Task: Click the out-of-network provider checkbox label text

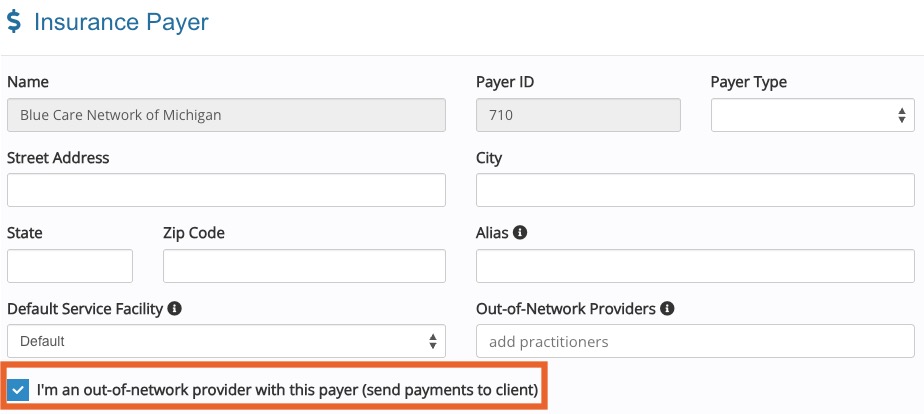Action: (288, 390)
